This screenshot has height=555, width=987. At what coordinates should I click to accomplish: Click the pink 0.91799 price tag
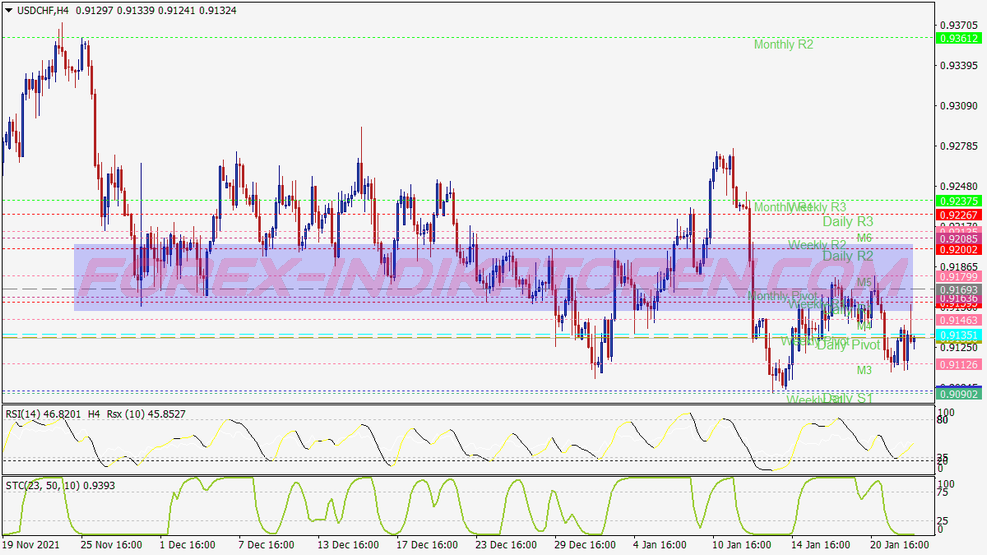click(x=959, y=277)
